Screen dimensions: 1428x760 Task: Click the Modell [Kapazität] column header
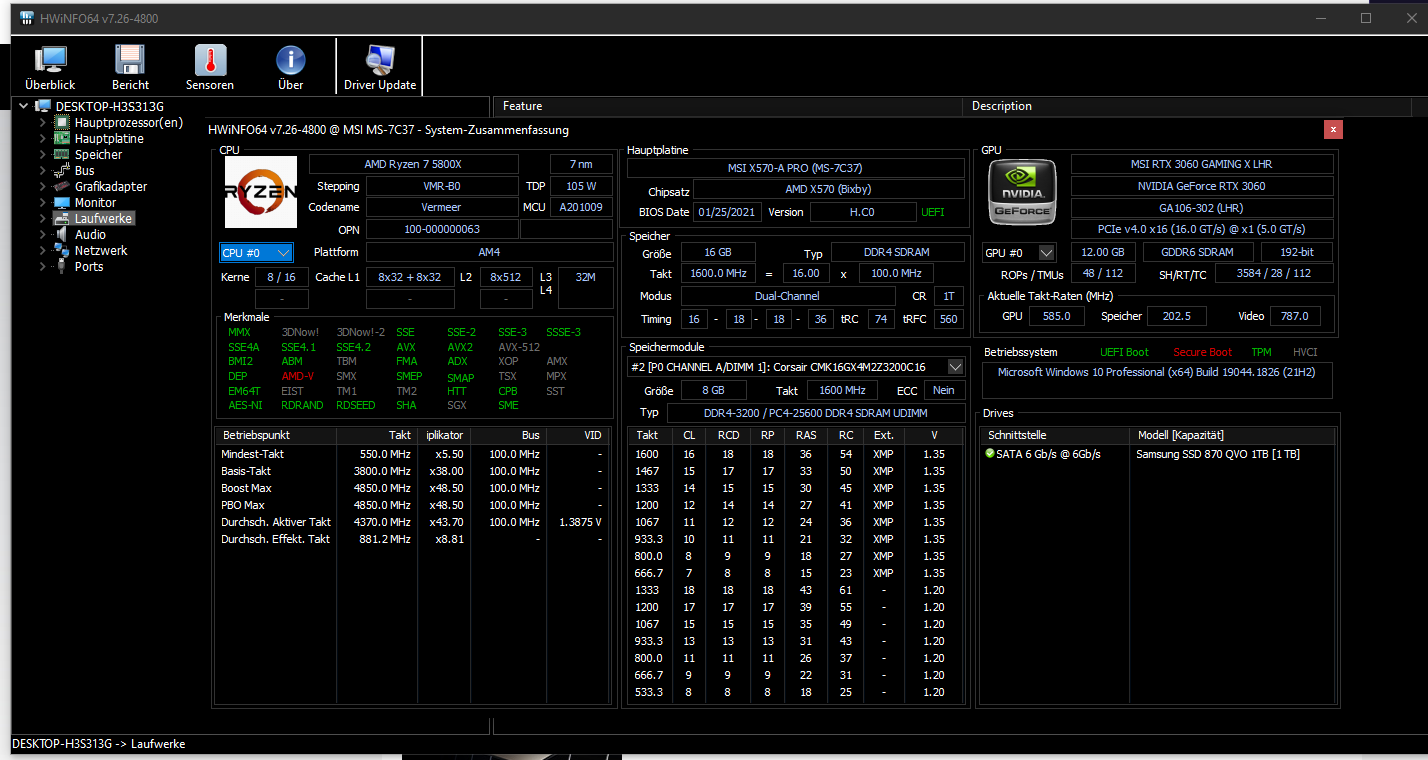coord(1232,436)
